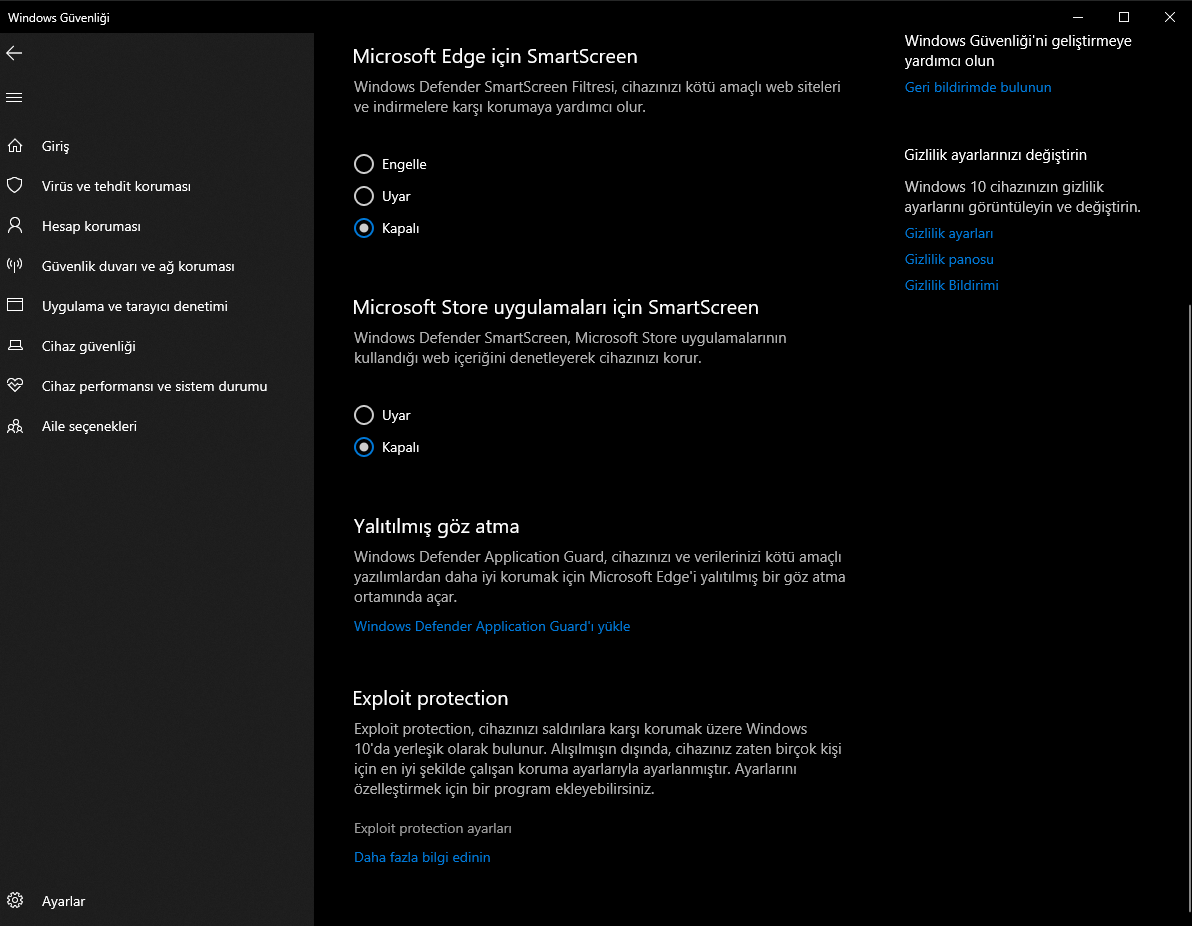Viewport: 1192px width, 926px height.
Task: Click the laptop icon for Cihaz güvenliği
Action: pyautogui.click(x=15, y=346)
